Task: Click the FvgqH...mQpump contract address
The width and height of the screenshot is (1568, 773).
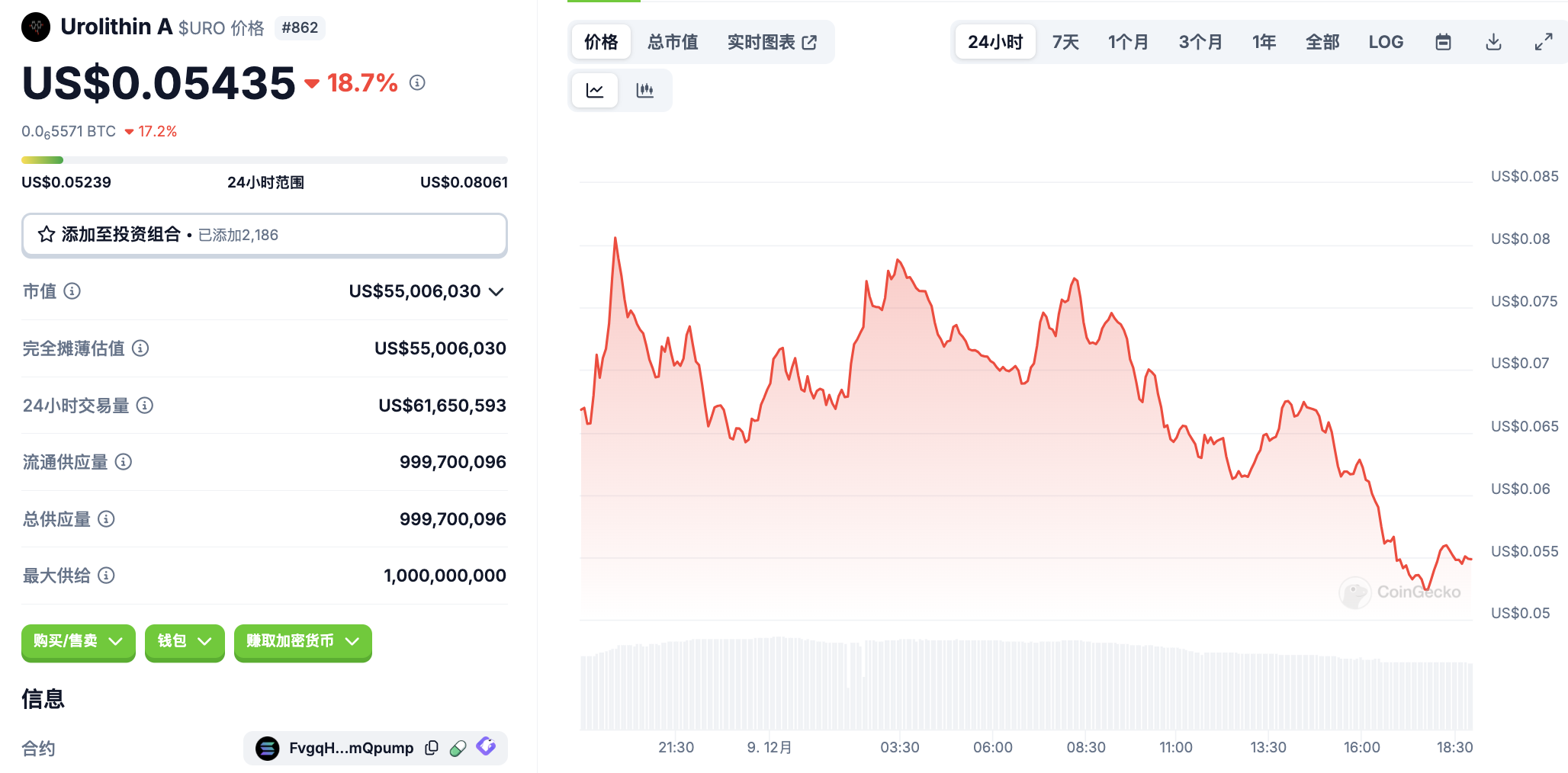Action: click(351, 748)
